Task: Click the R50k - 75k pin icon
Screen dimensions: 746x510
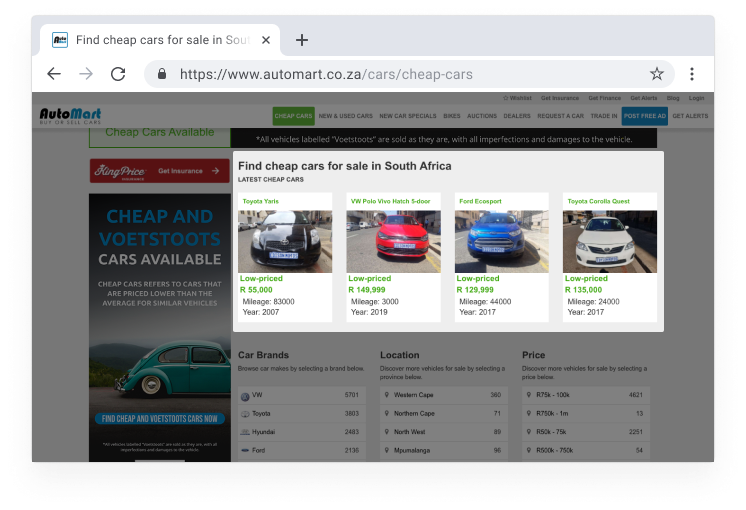Action: tap(529, 432)
